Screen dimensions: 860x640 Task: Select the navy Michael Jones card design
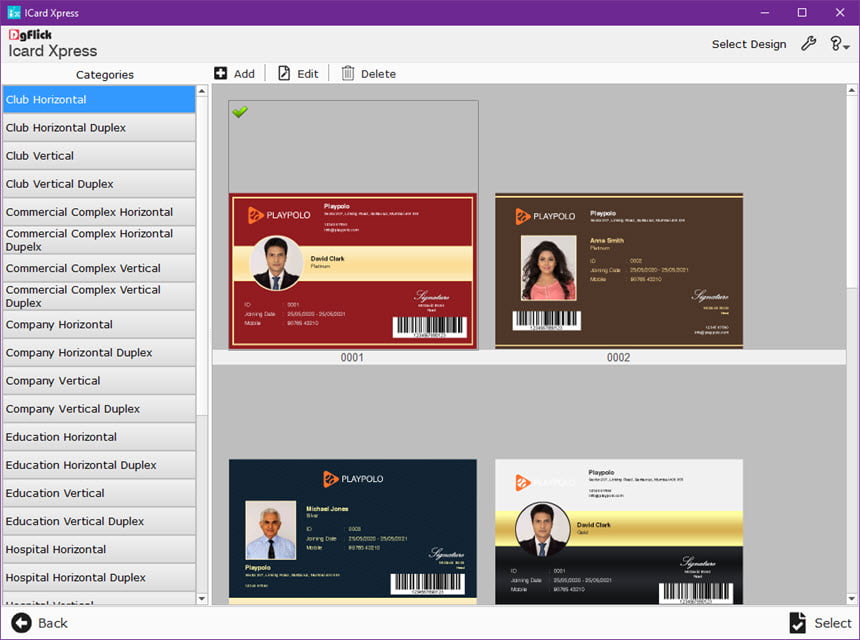[353, 531]
